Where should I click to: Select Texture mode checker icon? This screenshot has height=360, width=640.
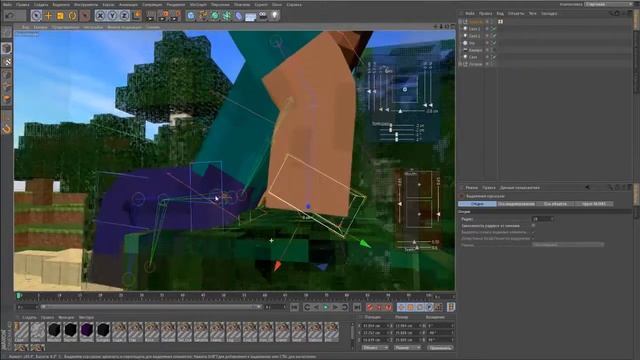7,62
